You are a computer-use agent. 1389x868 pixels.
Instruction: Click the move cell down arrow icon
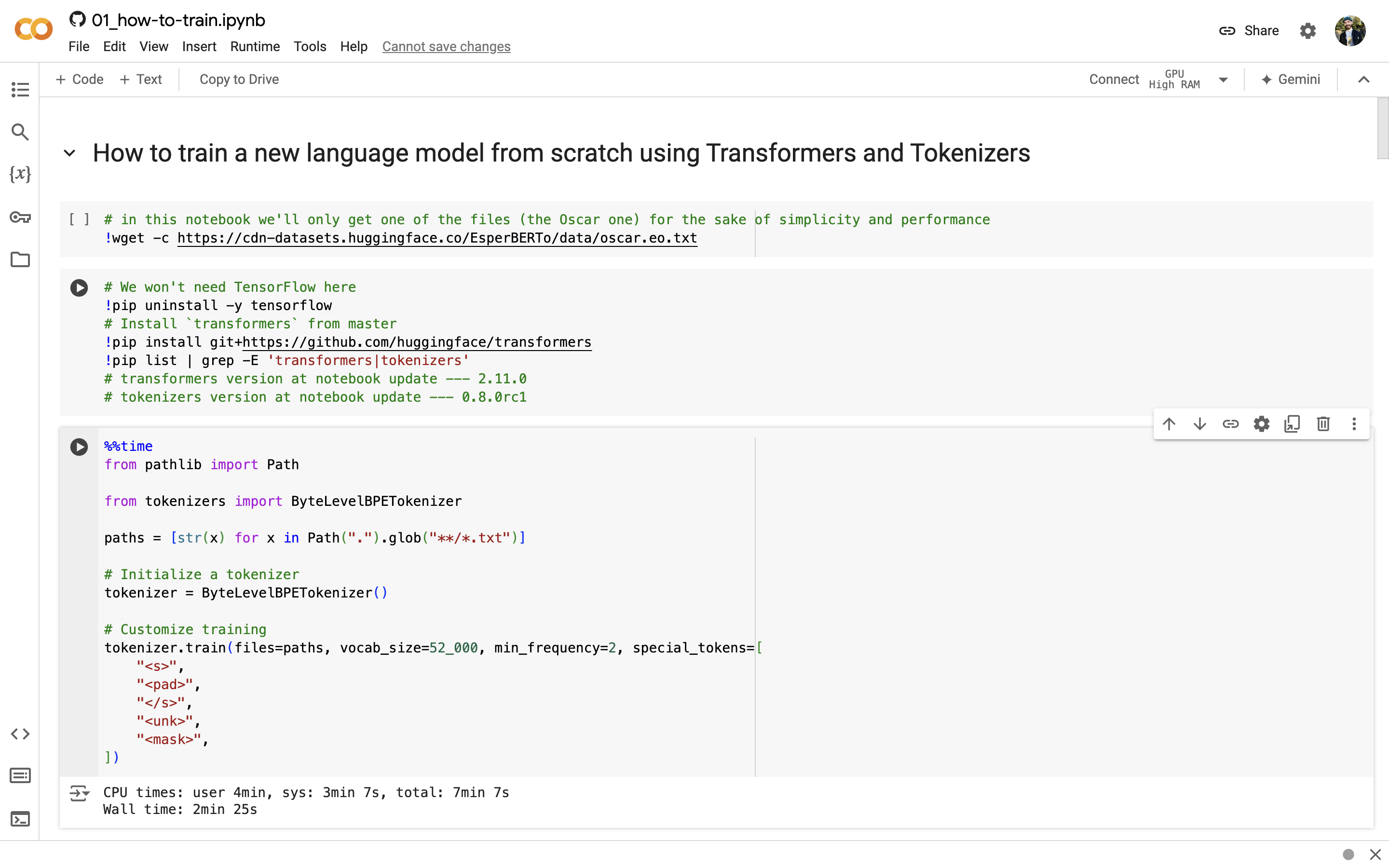pos(1200,424)
